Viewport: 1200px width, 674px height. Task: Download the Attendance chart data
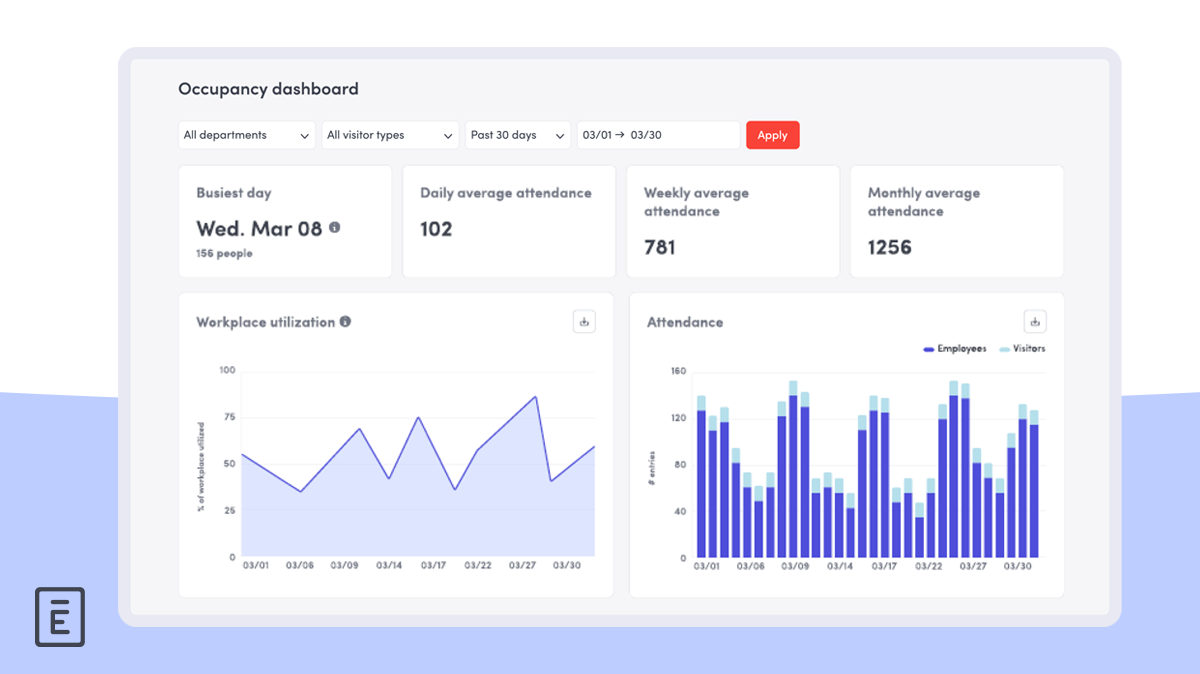click(1035, 321)
